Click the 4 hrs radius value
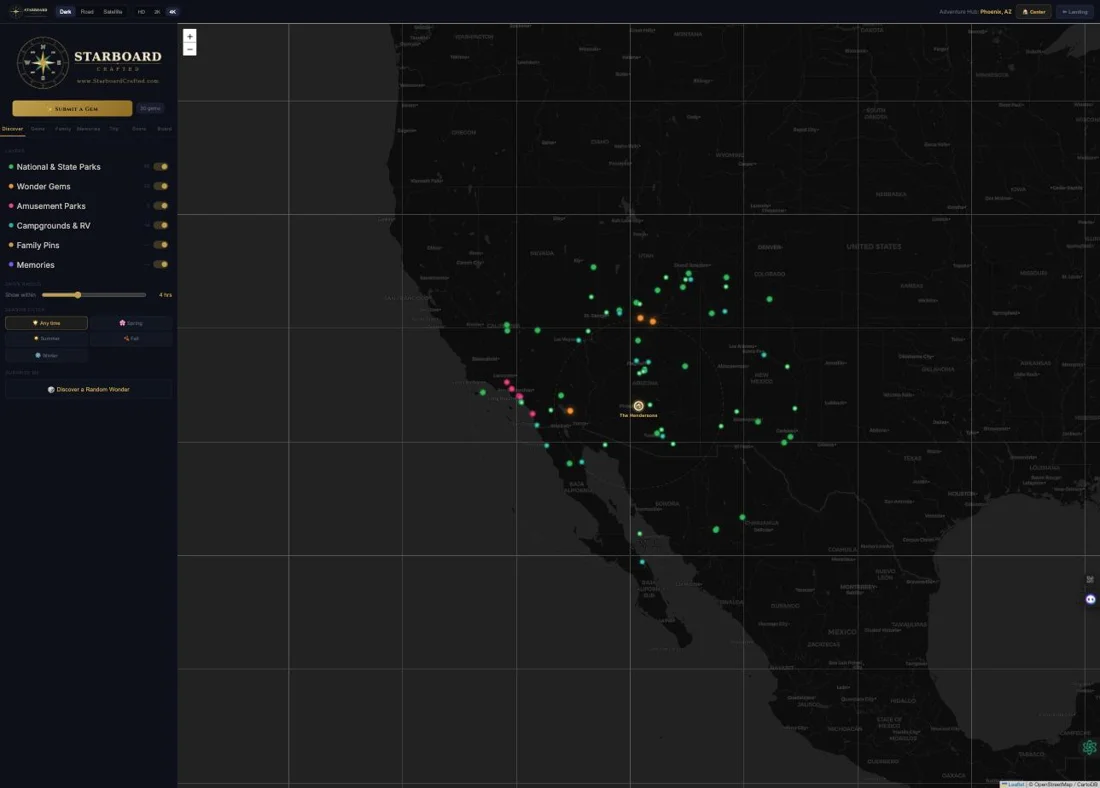 [x=166, y=295]
